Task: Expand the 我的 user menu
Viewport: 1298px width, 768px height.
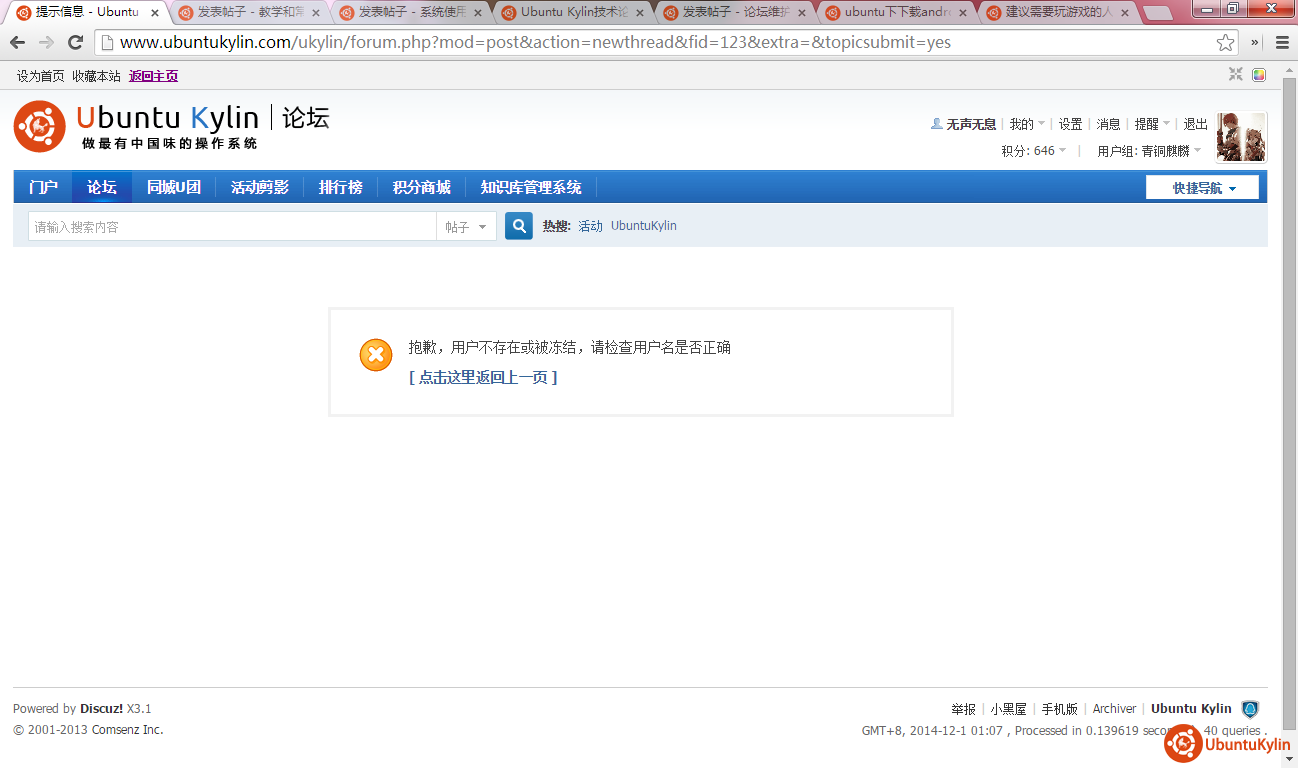Action: click(x=1026, y=124)
